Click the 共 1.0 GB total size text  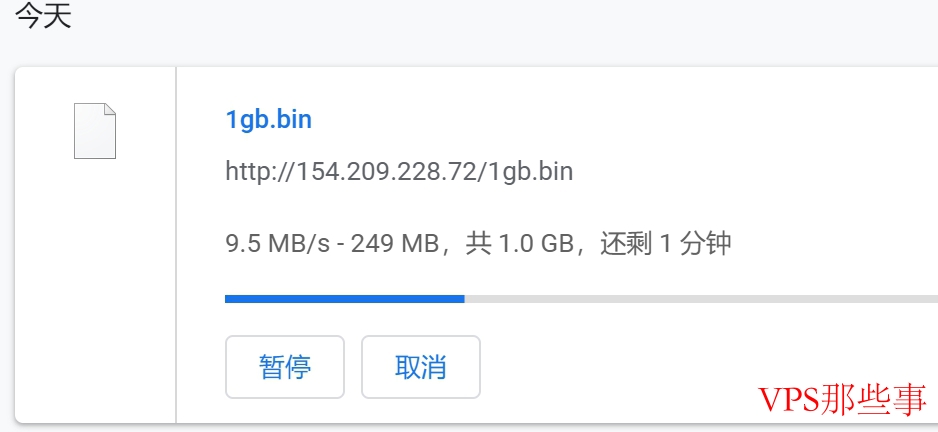click(x=520, y=244)
